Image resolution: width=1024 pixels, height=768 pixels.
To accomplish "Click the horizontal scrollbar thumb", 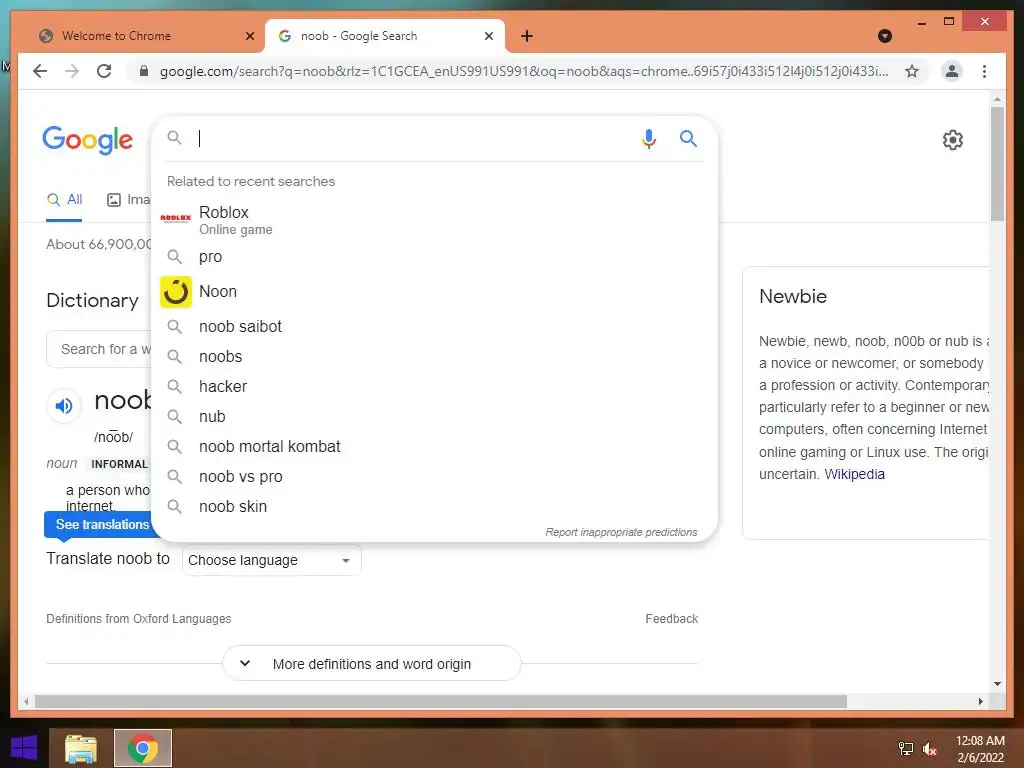I will pyautogui.click(x=441, y=701).
